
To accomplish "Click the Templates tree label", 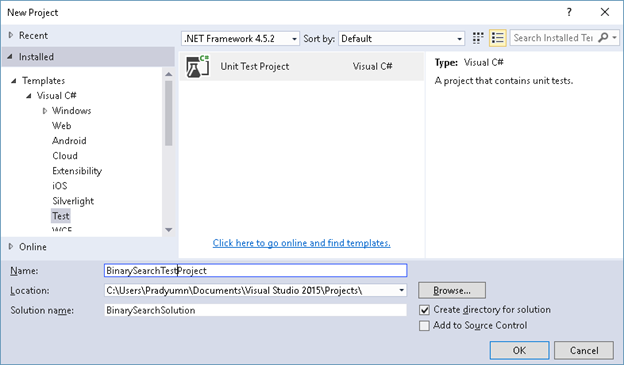I will (44, 80).
